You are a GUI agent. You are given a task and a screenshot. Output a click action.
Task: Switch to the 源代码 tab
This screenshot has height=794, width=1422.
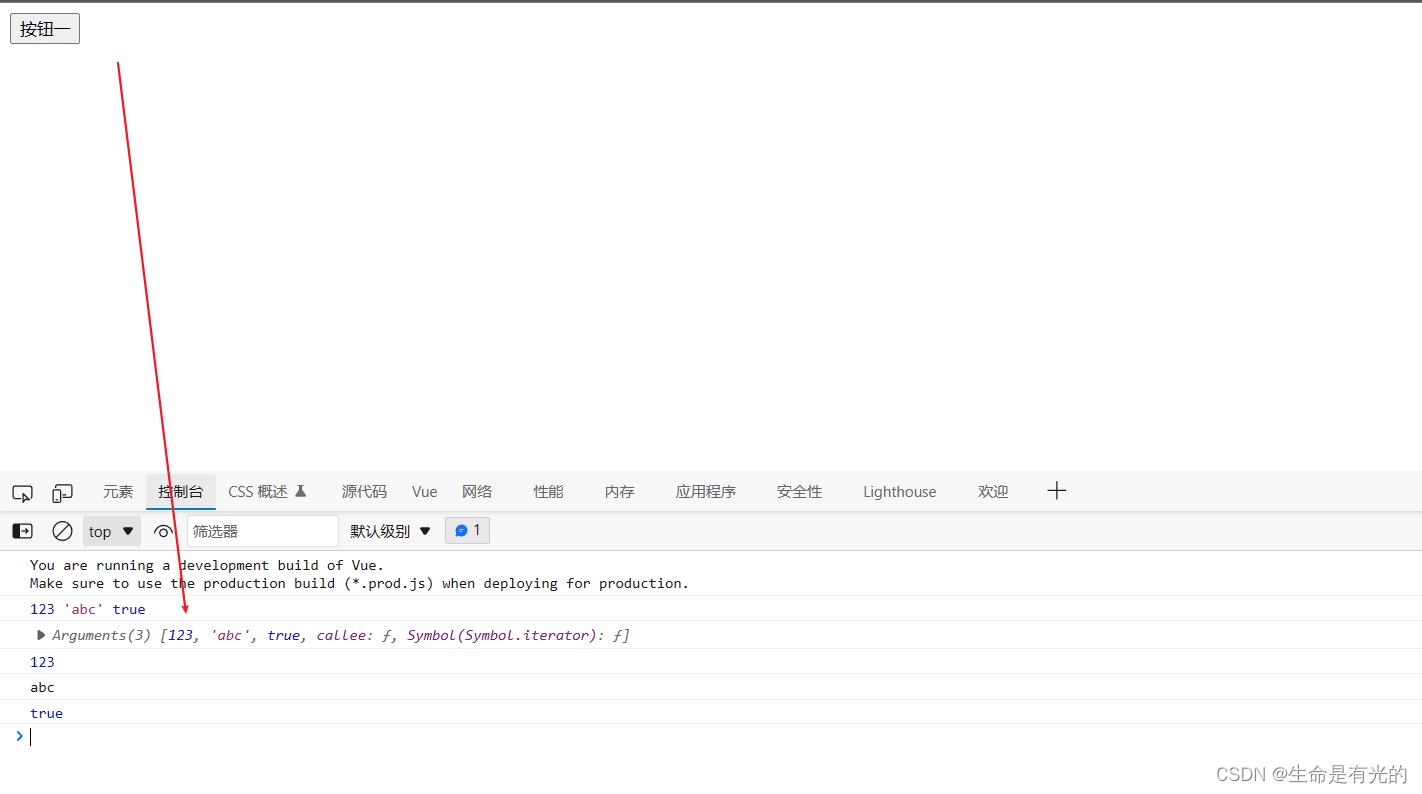pos(364,492)
